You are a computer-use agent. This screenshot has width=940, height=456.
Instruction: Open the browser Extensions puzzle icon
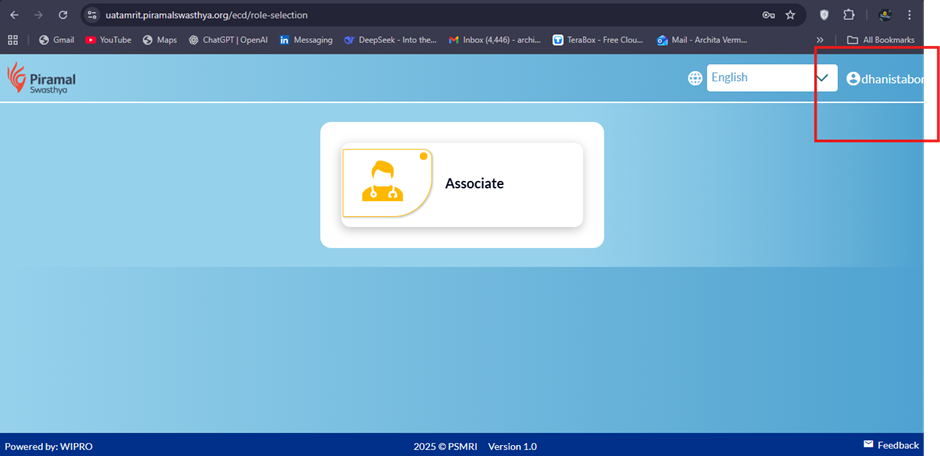849,15
